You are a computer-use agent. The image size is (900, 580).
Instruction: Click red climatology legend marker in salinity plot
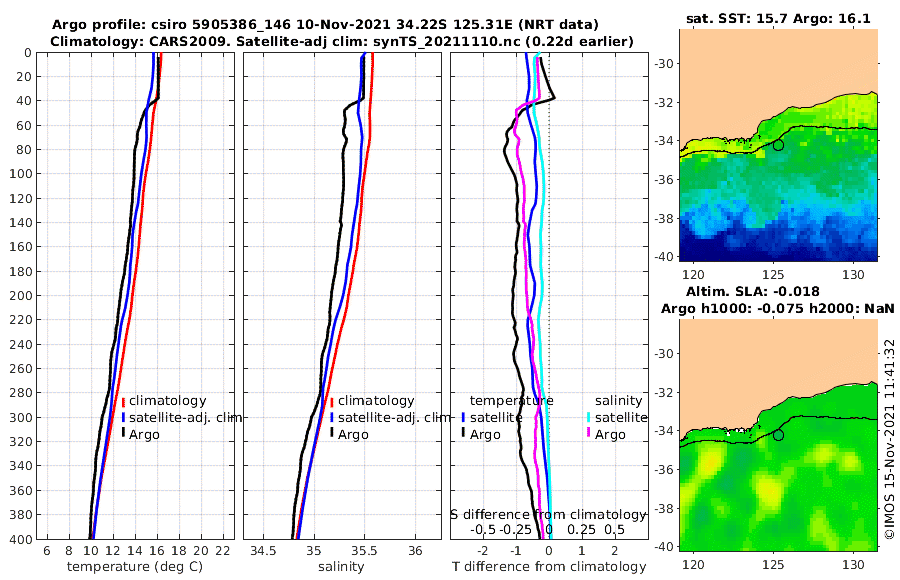332,401
